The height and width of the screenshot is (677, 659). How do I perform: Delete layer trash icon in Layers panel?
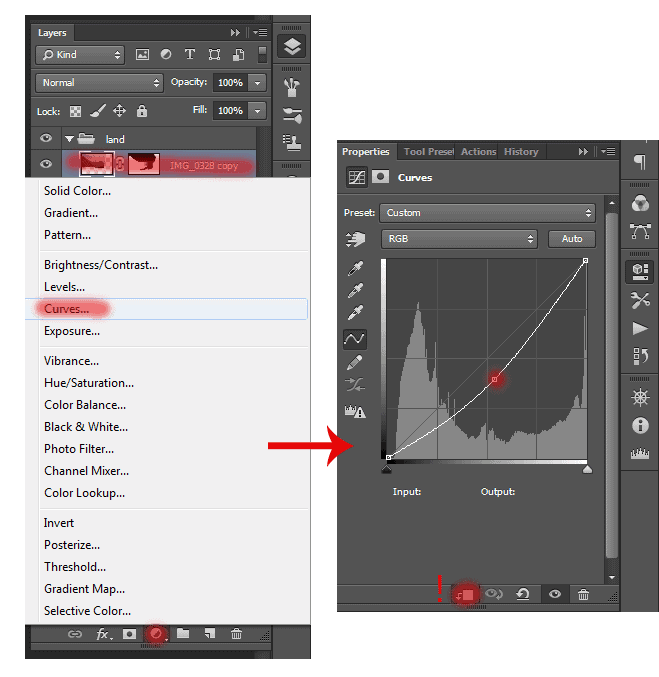(x=236, y=634)
